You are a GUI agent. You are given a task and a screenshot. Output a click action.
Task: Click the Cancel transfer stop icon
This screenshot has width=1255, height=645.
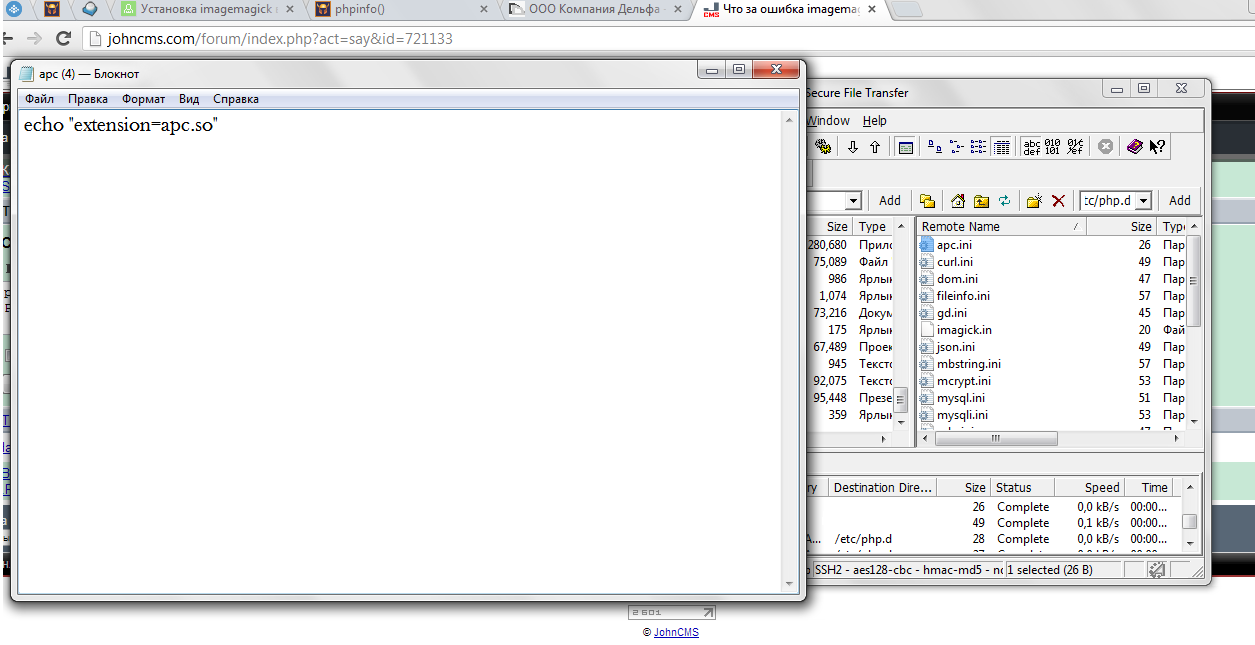(x=1105, y=147)
